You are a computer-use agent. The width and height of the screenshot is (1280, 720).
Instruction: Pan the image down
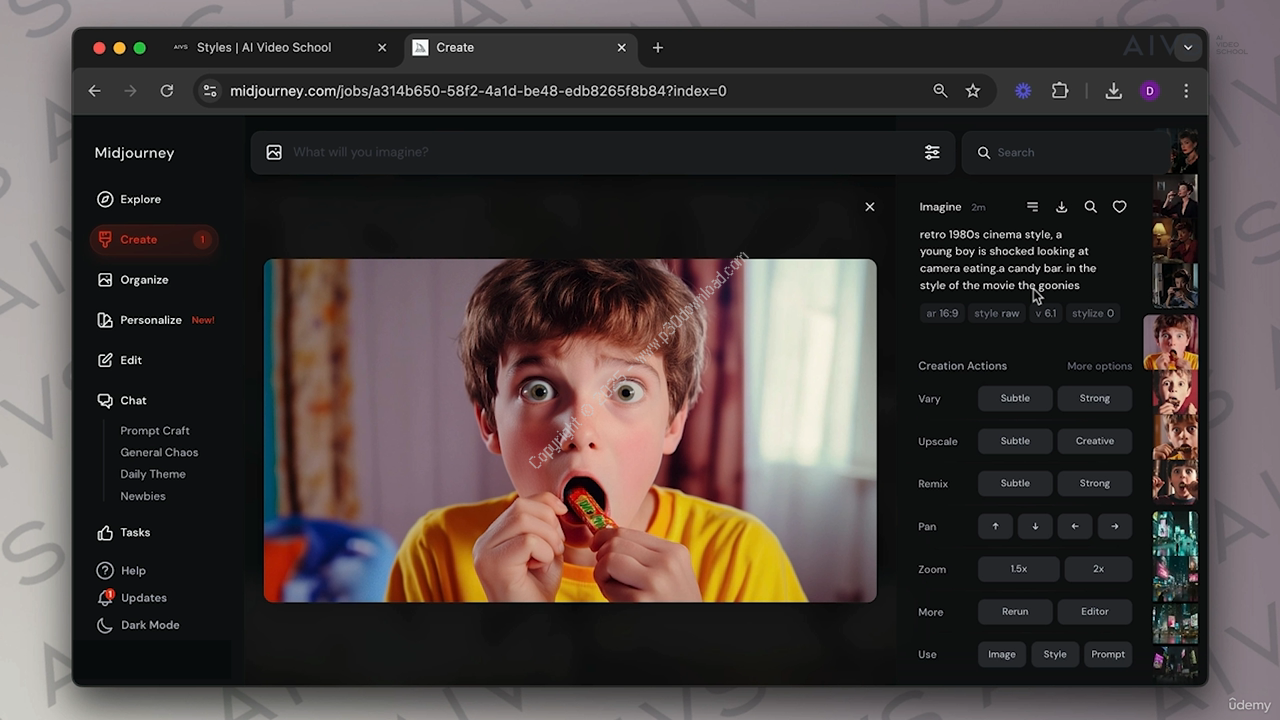click(x=1035, y=526)
